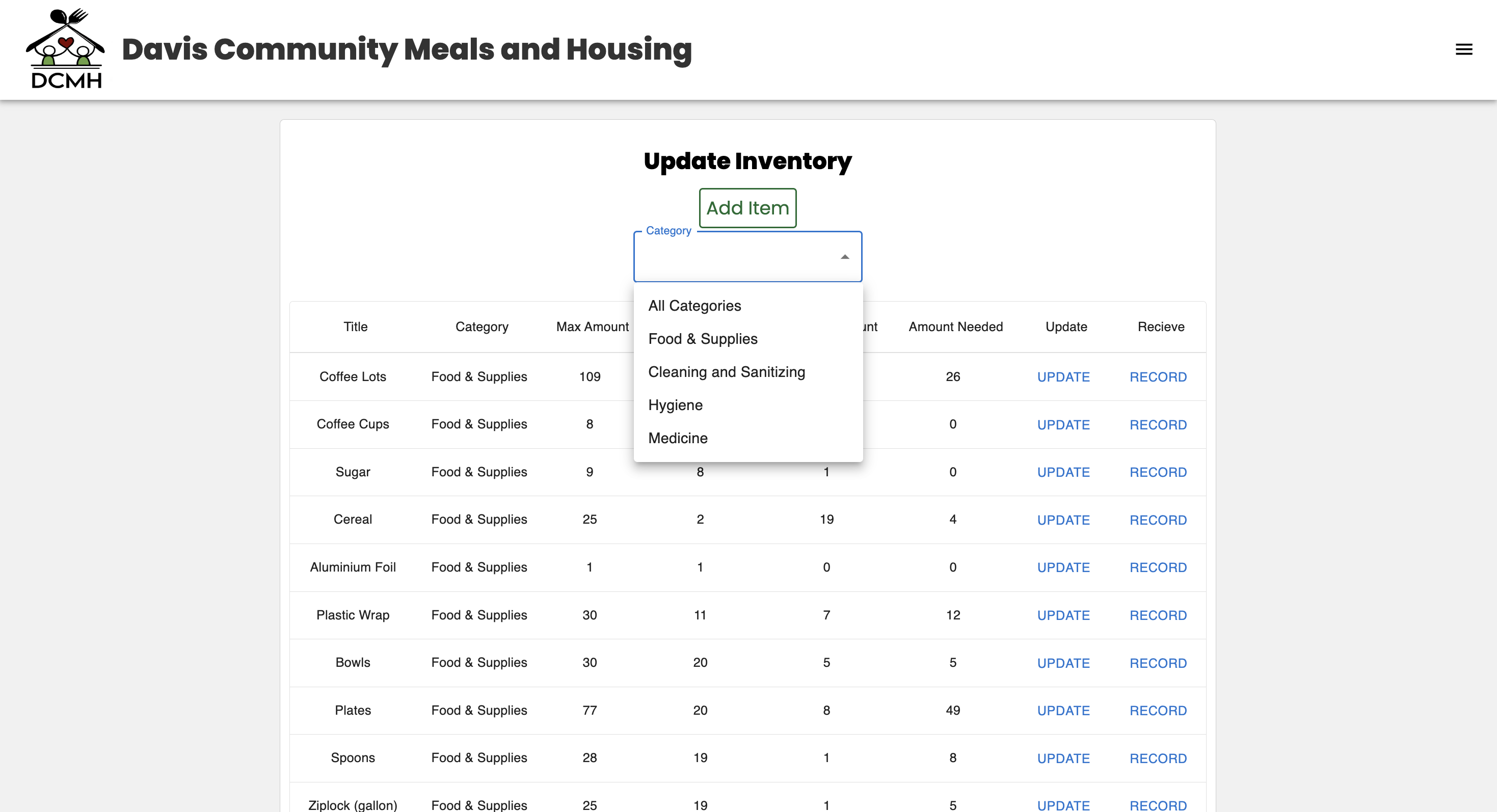
Task: Click UPDATE in the Sugar row
Action: pos(1063,472)
